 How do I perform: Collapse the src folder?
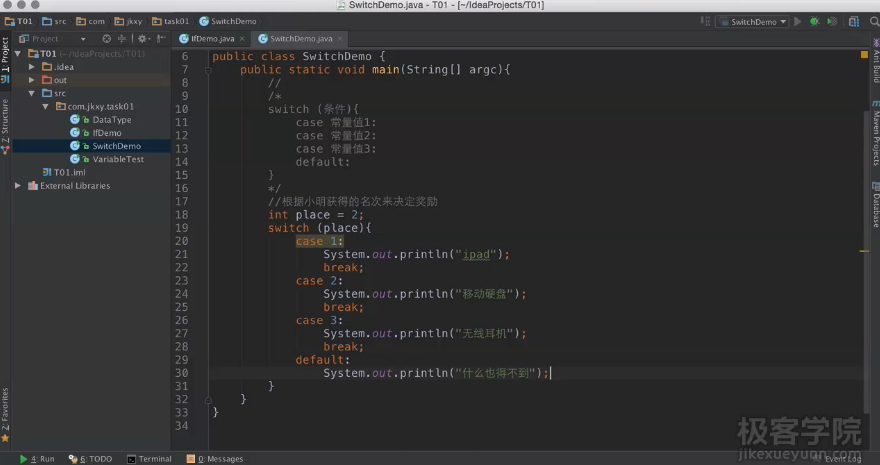tap(32, 93)
